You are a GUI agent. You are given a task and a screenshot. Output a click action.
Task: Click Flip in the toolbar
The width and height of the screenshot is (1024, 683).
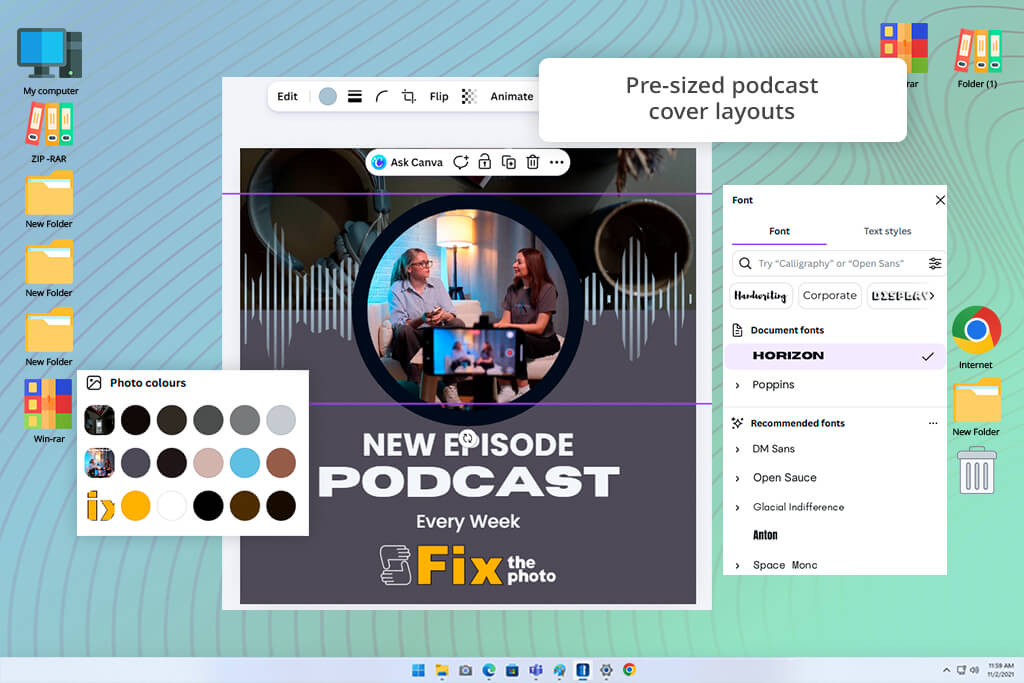pyautogui.click(x=439, y=96)
